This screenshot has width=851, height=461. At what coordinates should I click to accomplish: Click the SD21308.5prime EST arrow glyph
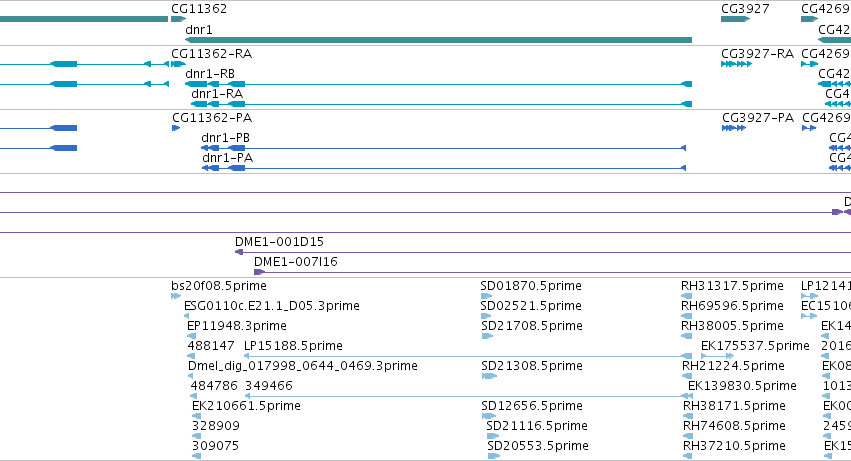point(489,376)
